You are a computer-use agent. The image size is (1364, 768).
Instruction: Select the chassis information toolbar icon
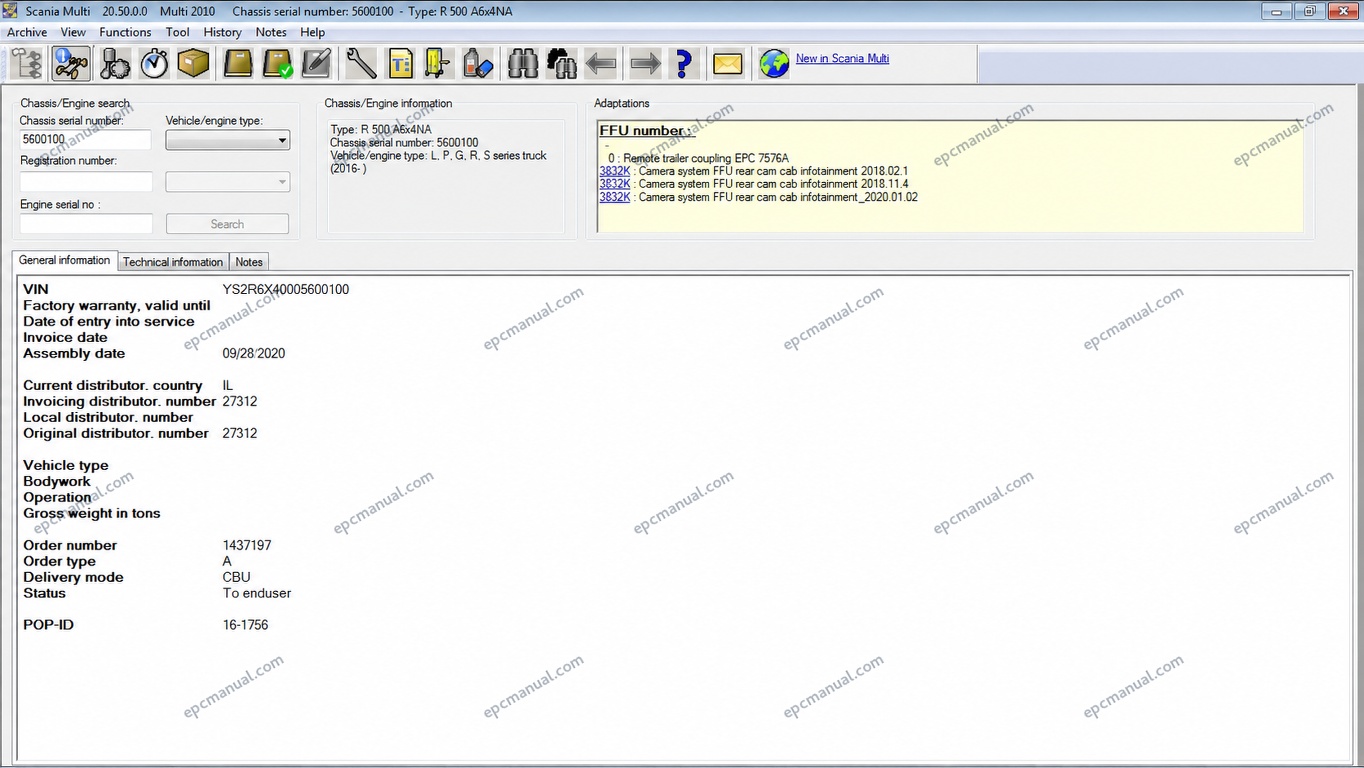pos(71,64)
